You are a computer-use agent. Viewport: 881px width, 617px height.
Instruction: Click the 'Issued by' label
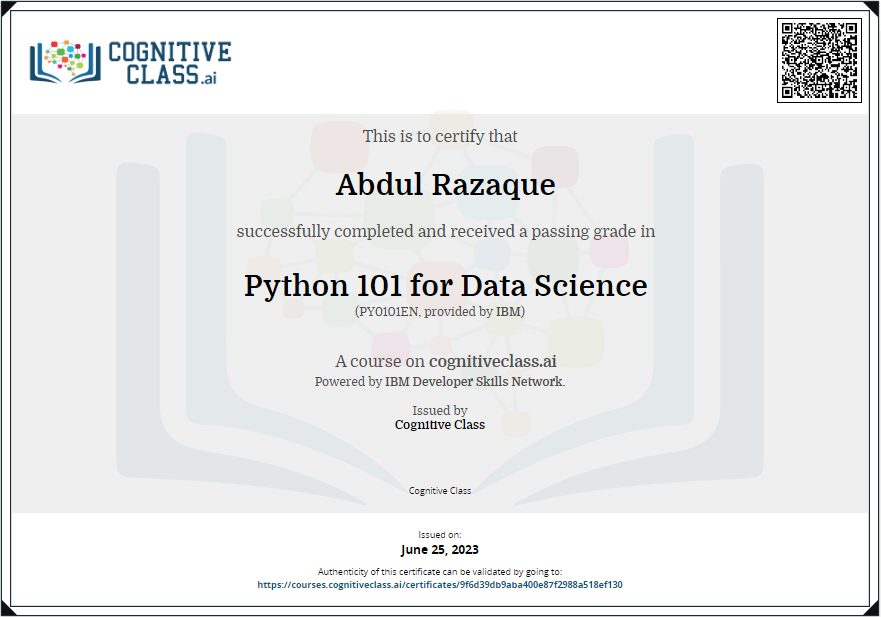(440, 410)
